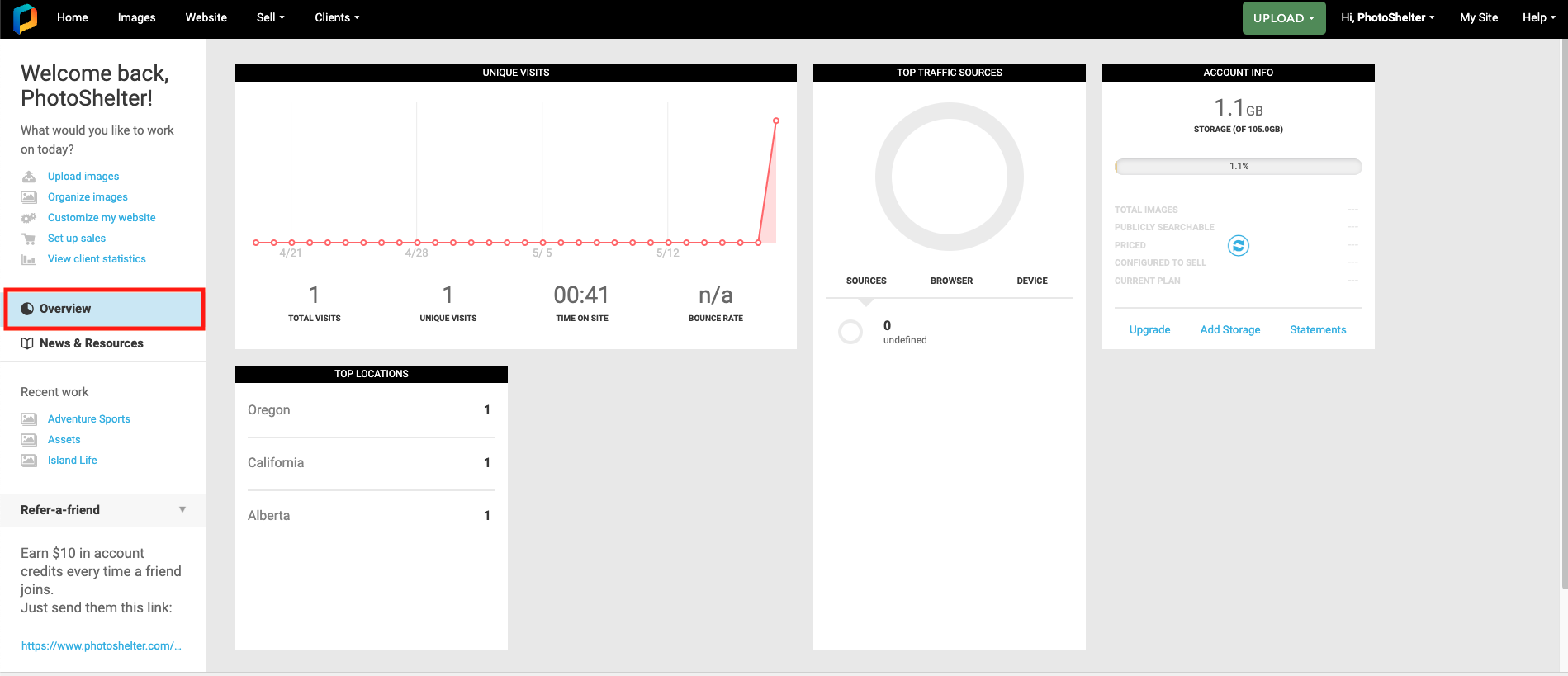Viewport: 1568px width, 676px height.
Task: Click the traffic sources donut chart
Action: click(x=950, y=177)
